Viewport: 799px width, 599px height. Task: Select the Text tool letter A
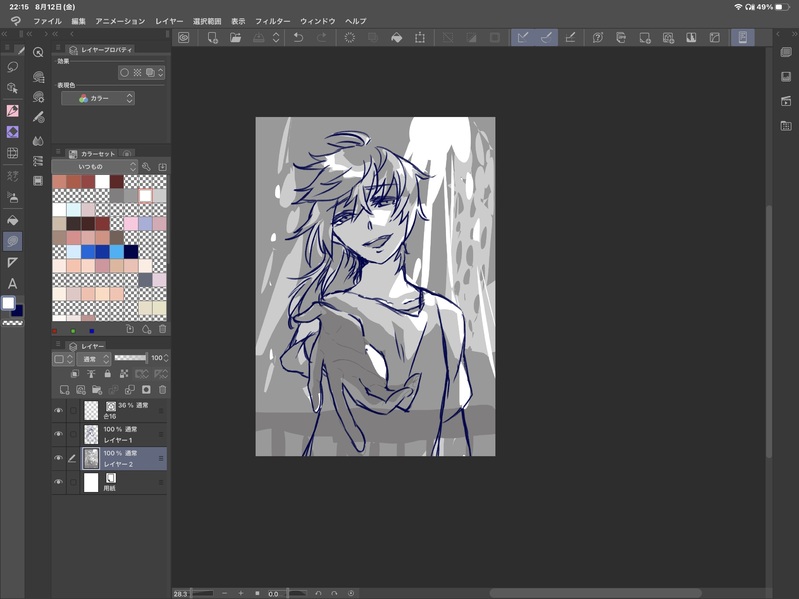pos(12,283)
